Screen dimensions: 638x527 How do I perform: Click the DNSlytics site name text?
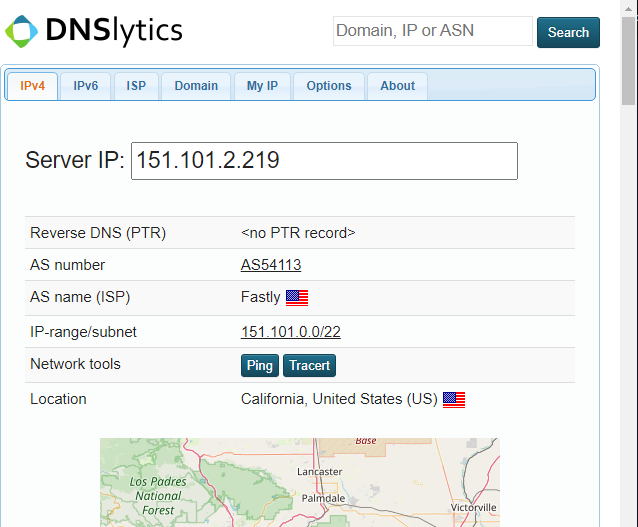point(114,31)
